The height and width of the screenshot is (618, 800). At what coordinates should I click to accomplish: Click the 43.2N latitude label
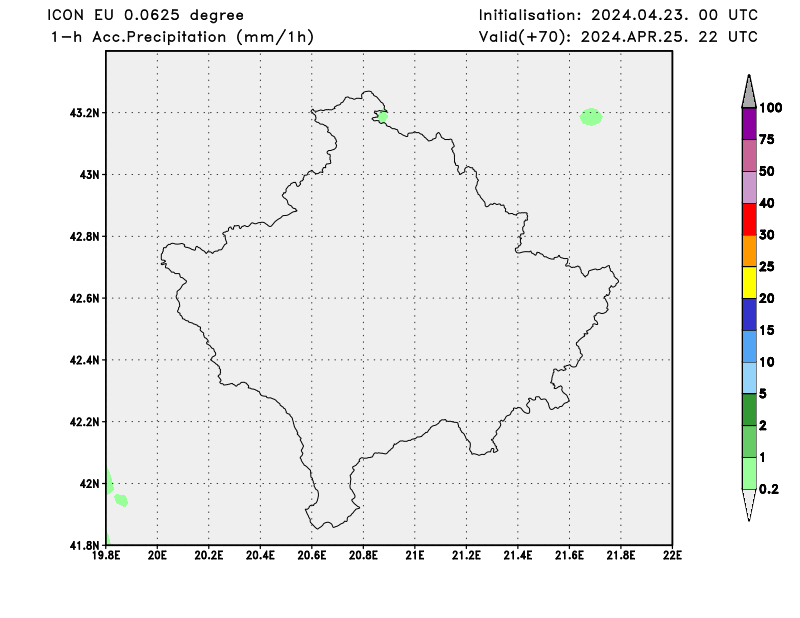pos(84,113)
